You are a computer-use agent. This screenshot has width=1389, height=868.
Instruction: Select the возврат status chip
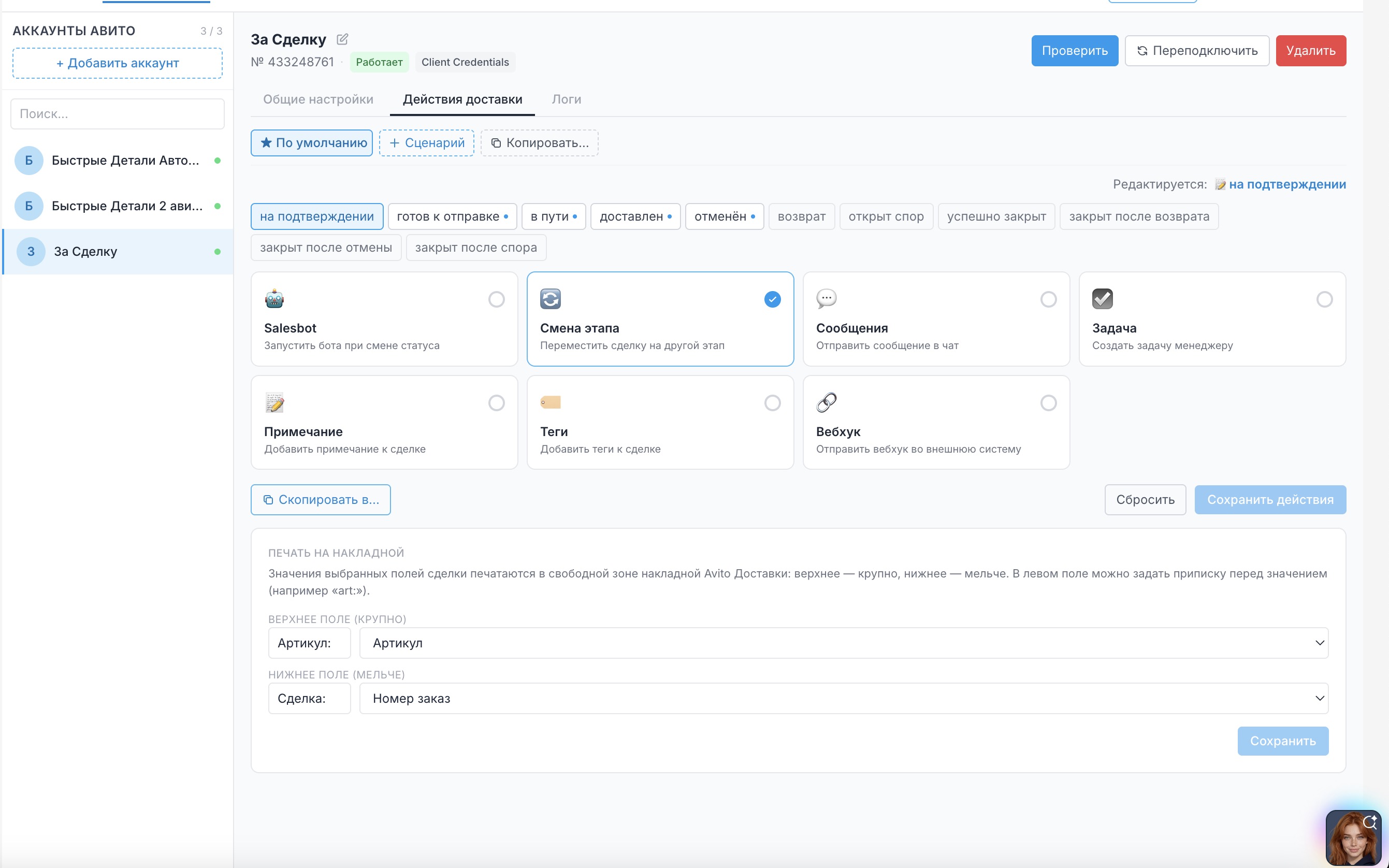(801, 216)
